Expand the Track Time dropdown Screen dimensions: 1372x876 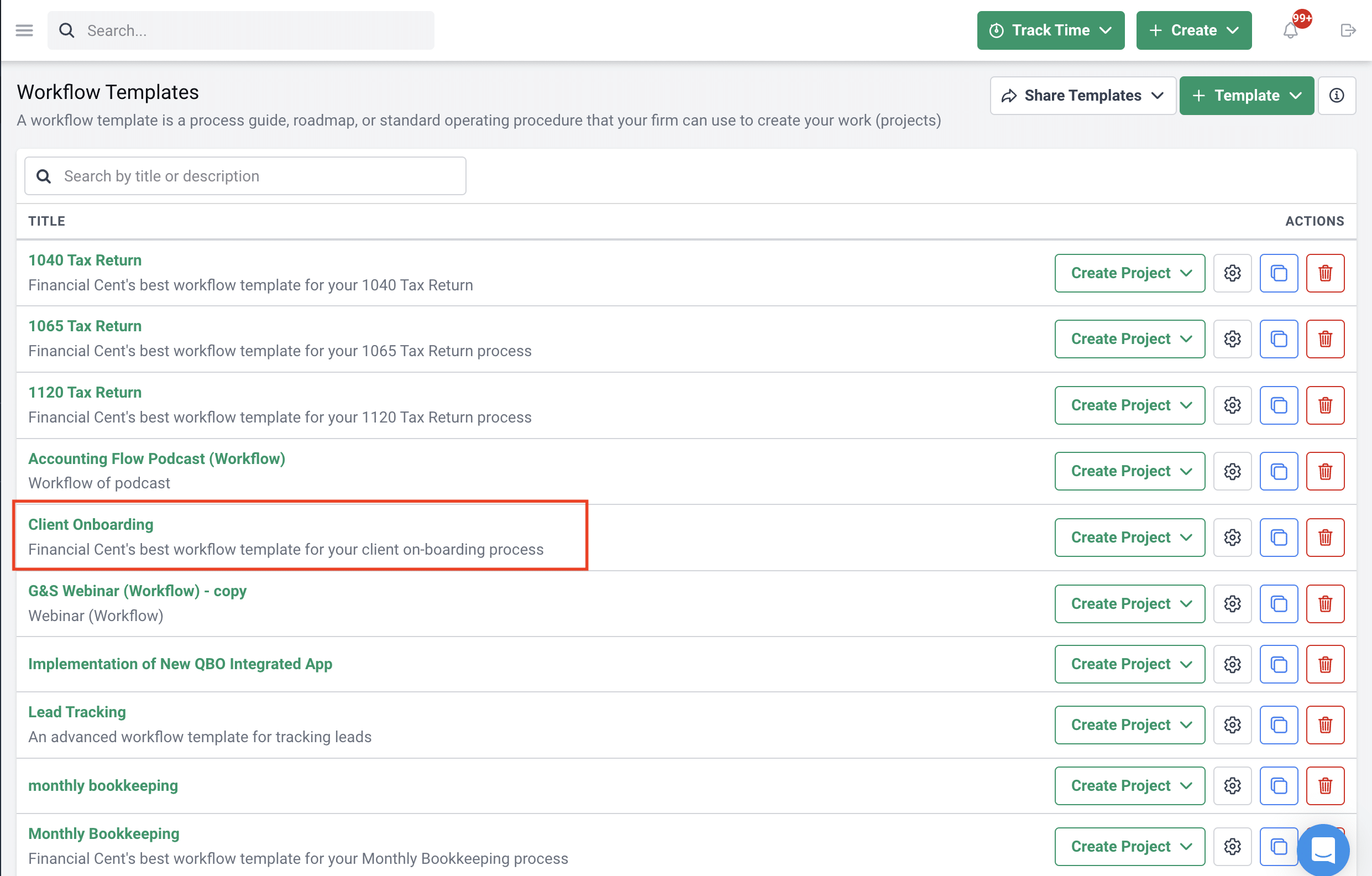click(1051, 30)
